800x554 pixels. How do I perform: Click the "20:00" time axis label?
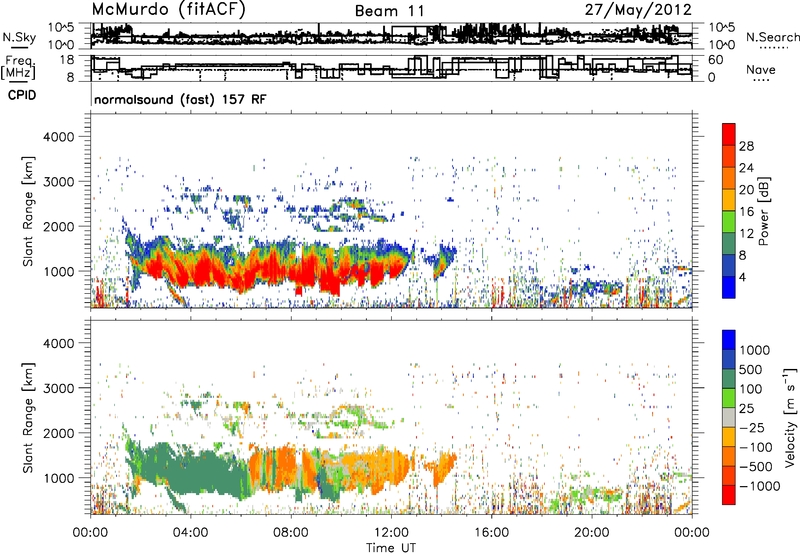(591, 533)
